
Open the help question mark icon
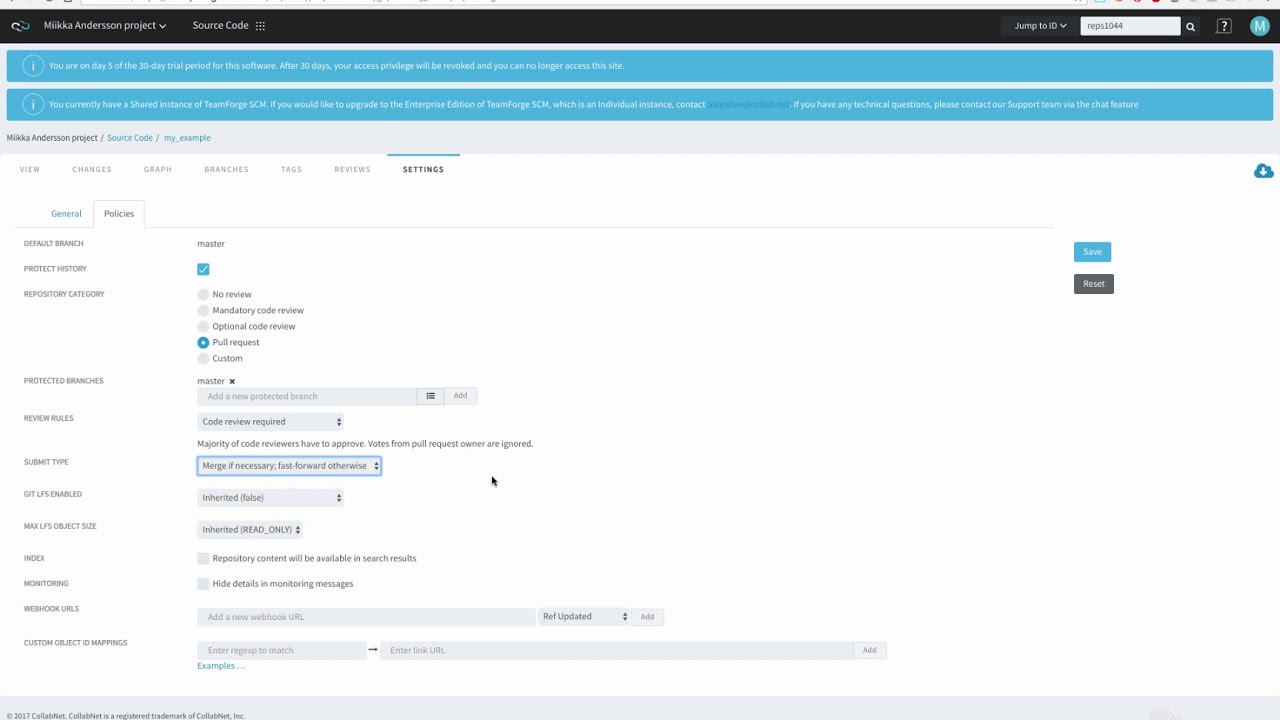pos(1224,26)
